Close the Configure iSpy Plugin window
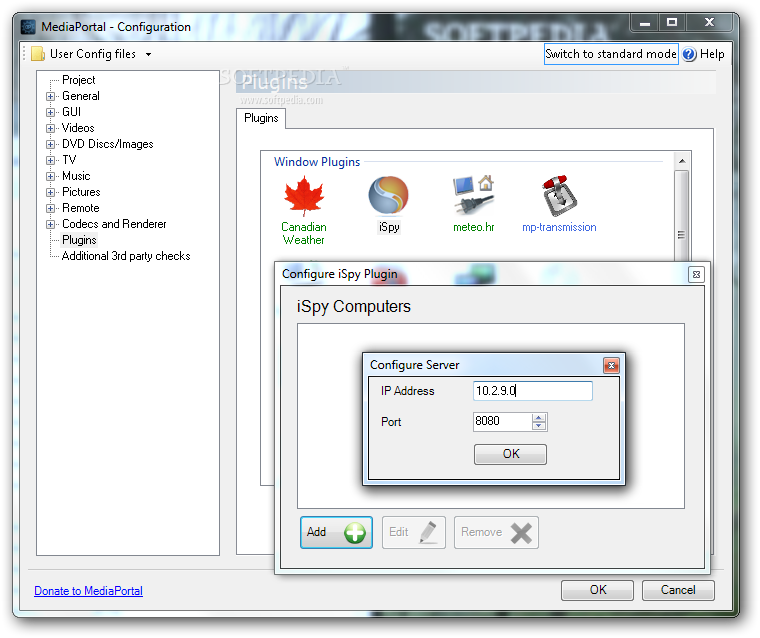This screenshot has height=638, width=760. click(x=696, y=275)
